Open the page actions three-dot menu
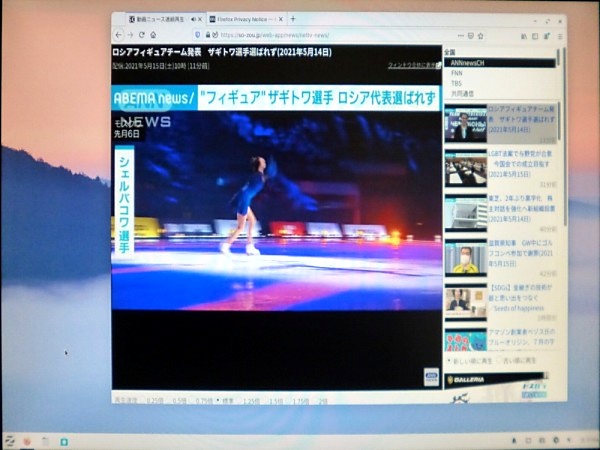Screen dimensions: 600x450 (461, 36)
